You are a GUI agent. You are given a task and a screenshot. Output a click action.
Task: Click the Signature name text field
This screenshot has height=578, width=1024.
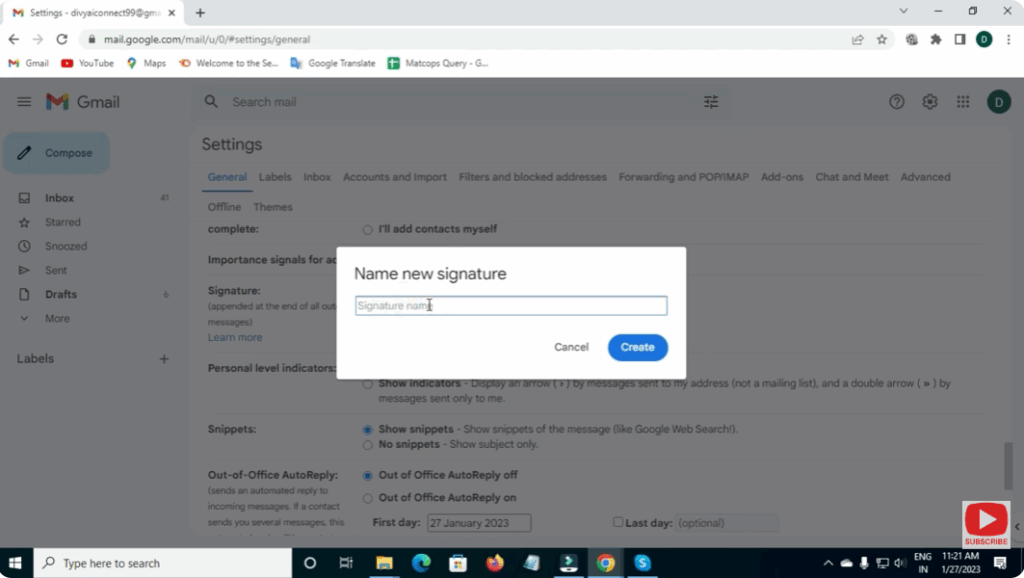(511, 306)
